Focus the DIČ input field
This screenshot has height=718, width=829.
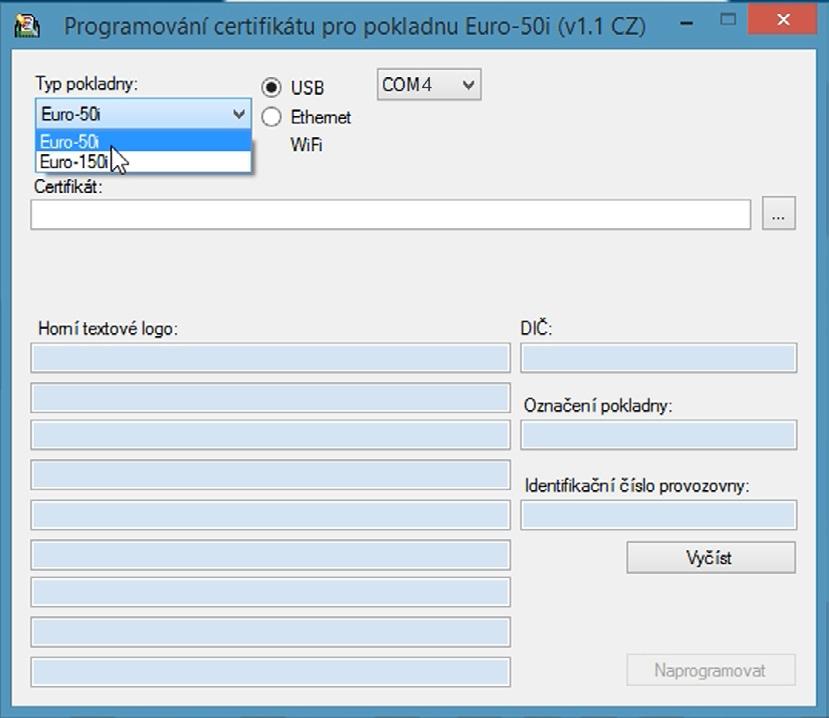click(658, 357)
